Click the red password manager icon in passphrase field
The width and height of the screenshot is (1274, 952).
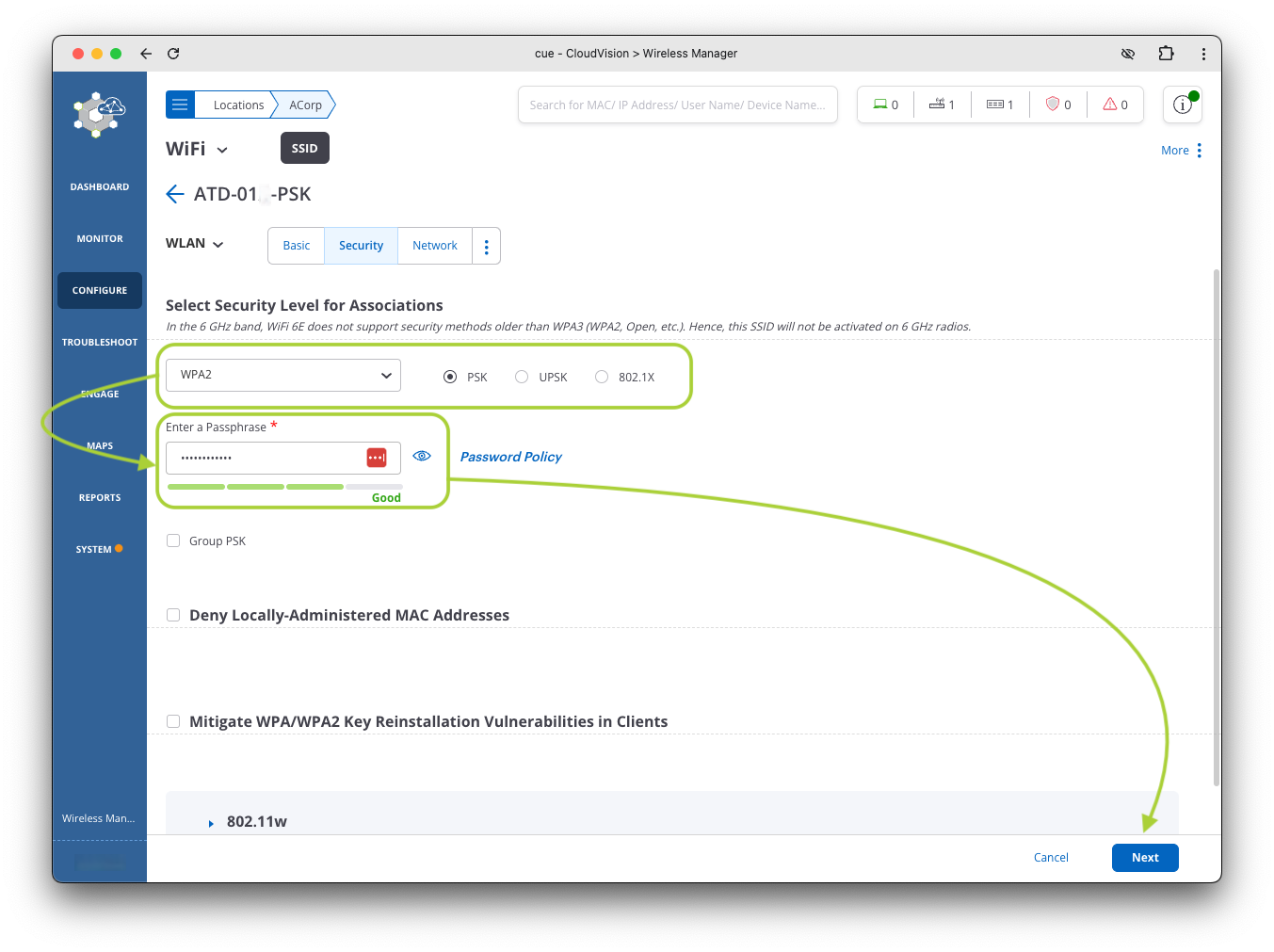point(377,458)
